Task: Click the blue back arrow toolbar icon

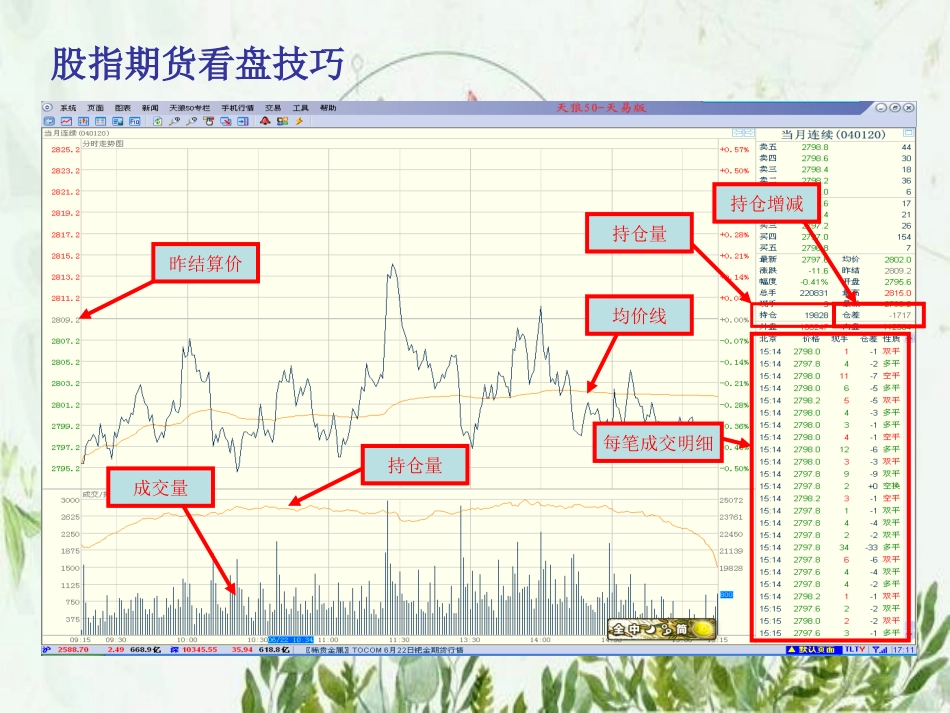Action: click(x=49, y=121)
